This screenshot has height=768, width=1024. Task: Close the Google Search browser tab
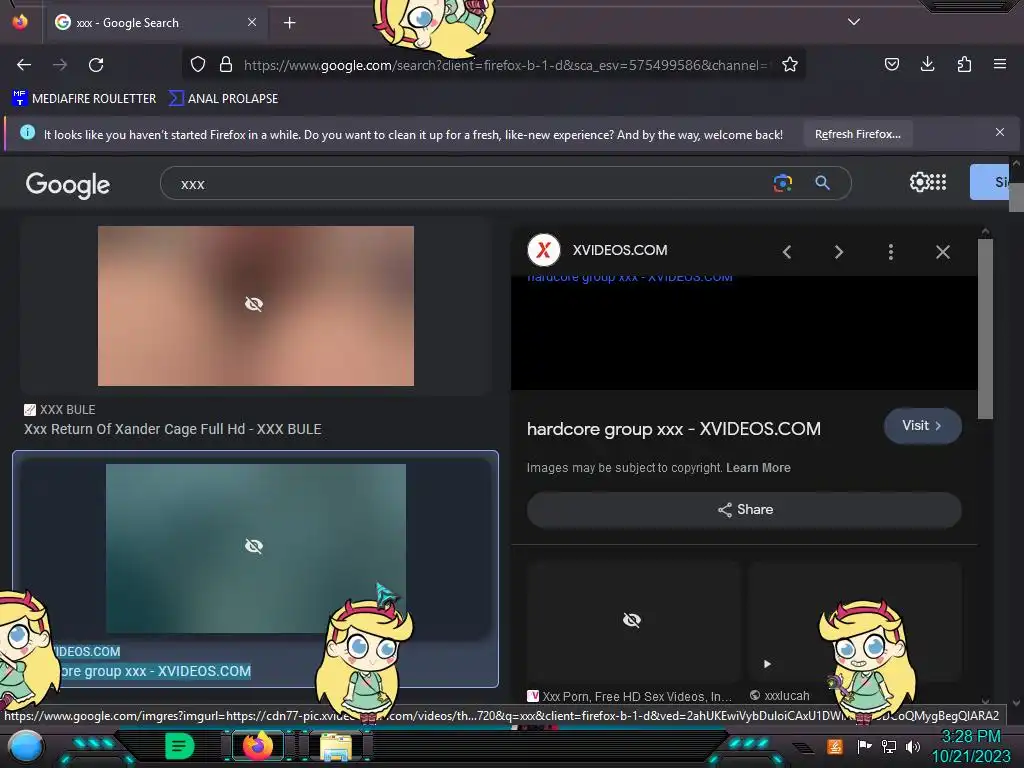click(252, 22)
